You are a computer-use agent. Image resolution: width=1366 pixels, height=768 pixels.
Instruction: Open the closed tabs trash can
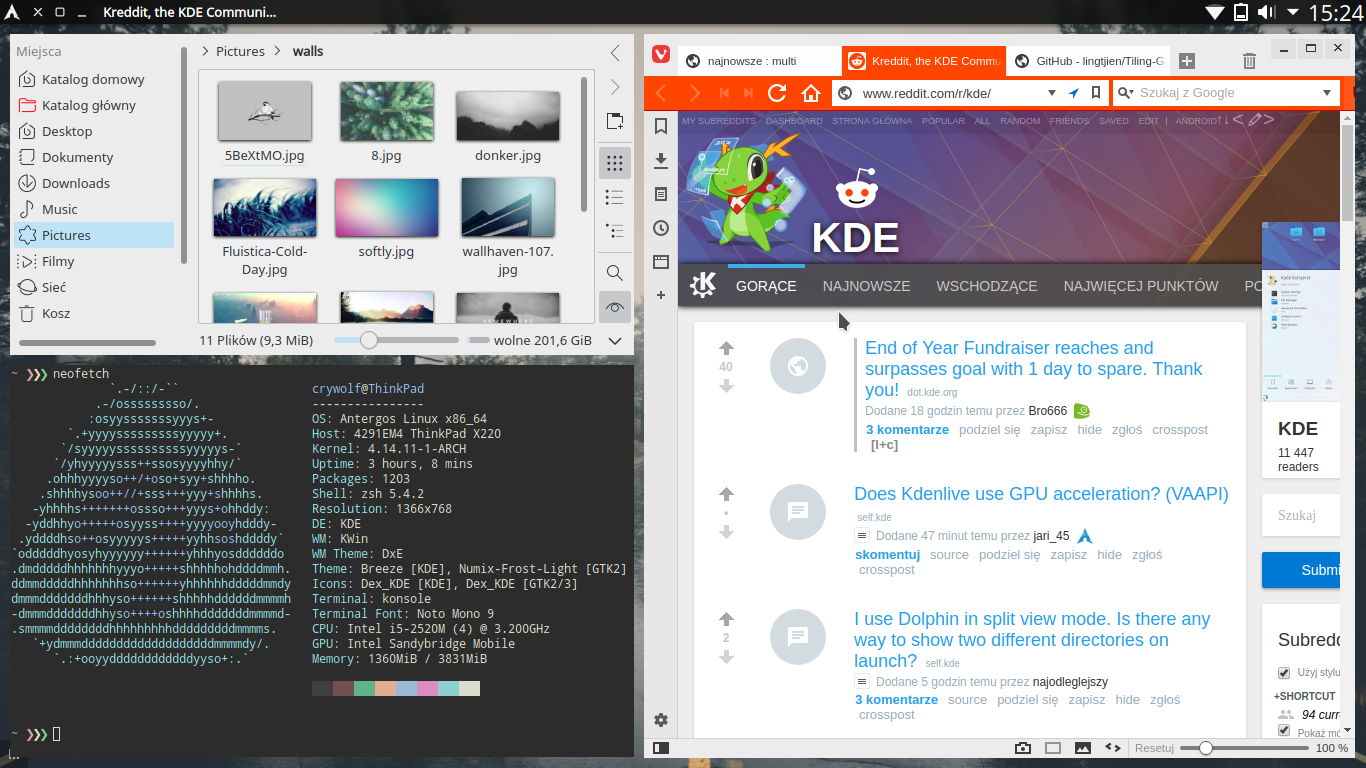pyautogui.click(x=1250, y=61)
